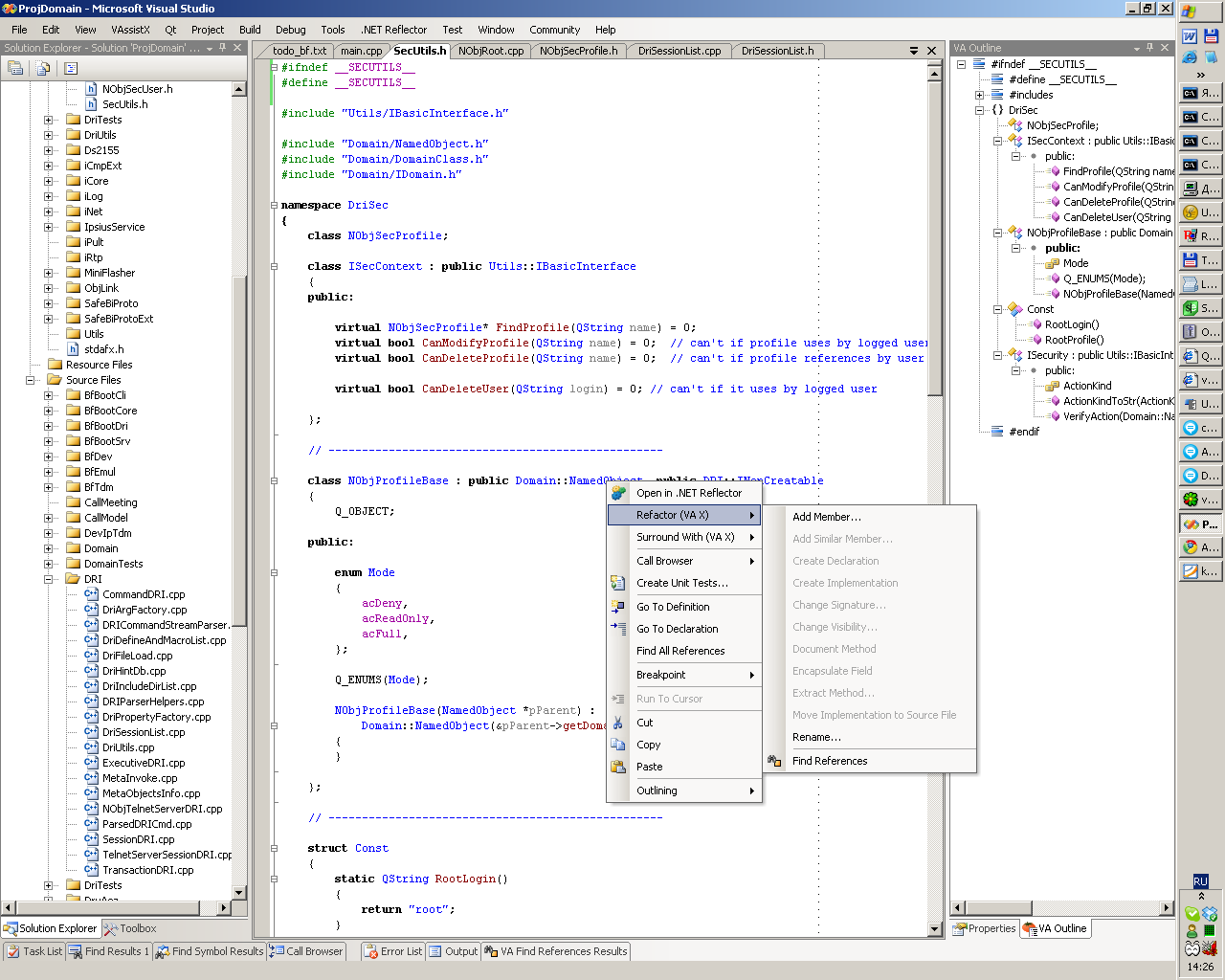Collapse ISecurity node in VA Outline
The image size is (1225, 980).
point(998,355)
